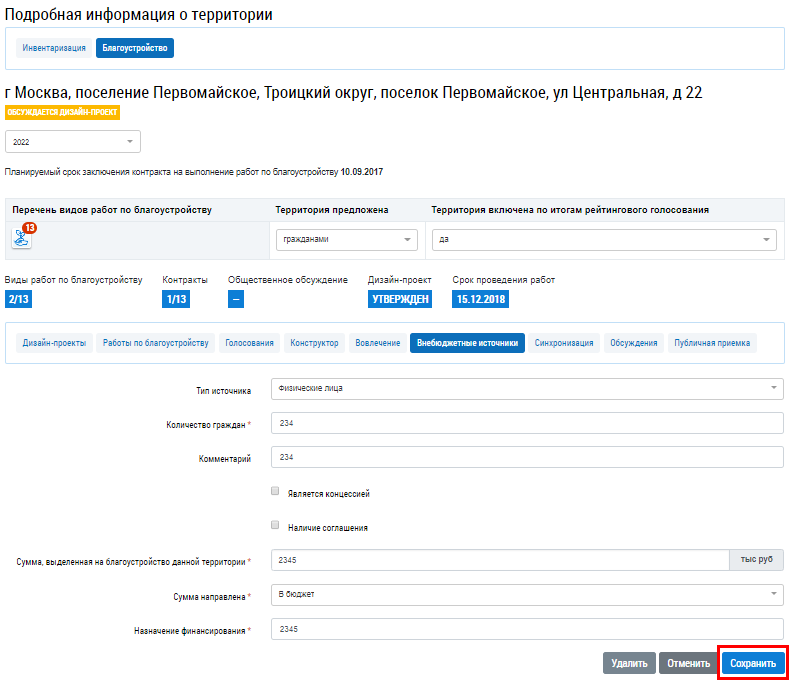Open the improvement works list icon with badge 13
Image resolution: width=803 pixels, height=685 pixels.
click(22, 238)
